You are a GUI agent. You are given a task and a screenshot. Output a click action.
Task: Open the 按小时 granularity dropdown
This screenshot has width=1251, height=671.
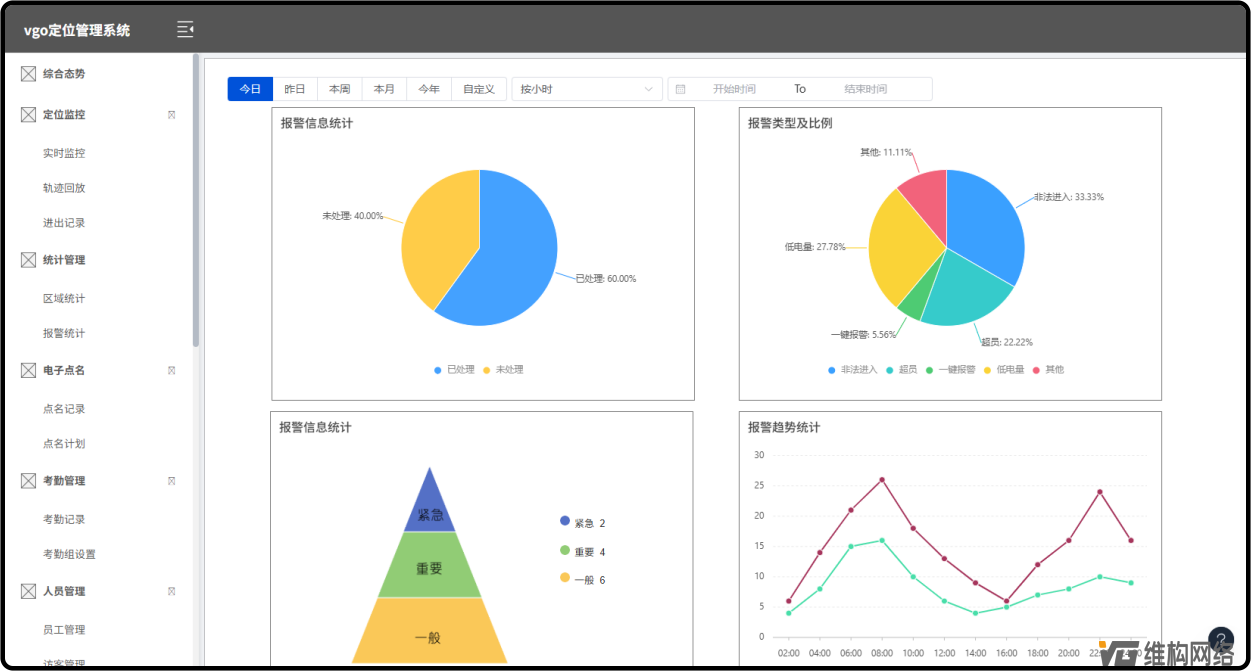(x=587, y=89)
